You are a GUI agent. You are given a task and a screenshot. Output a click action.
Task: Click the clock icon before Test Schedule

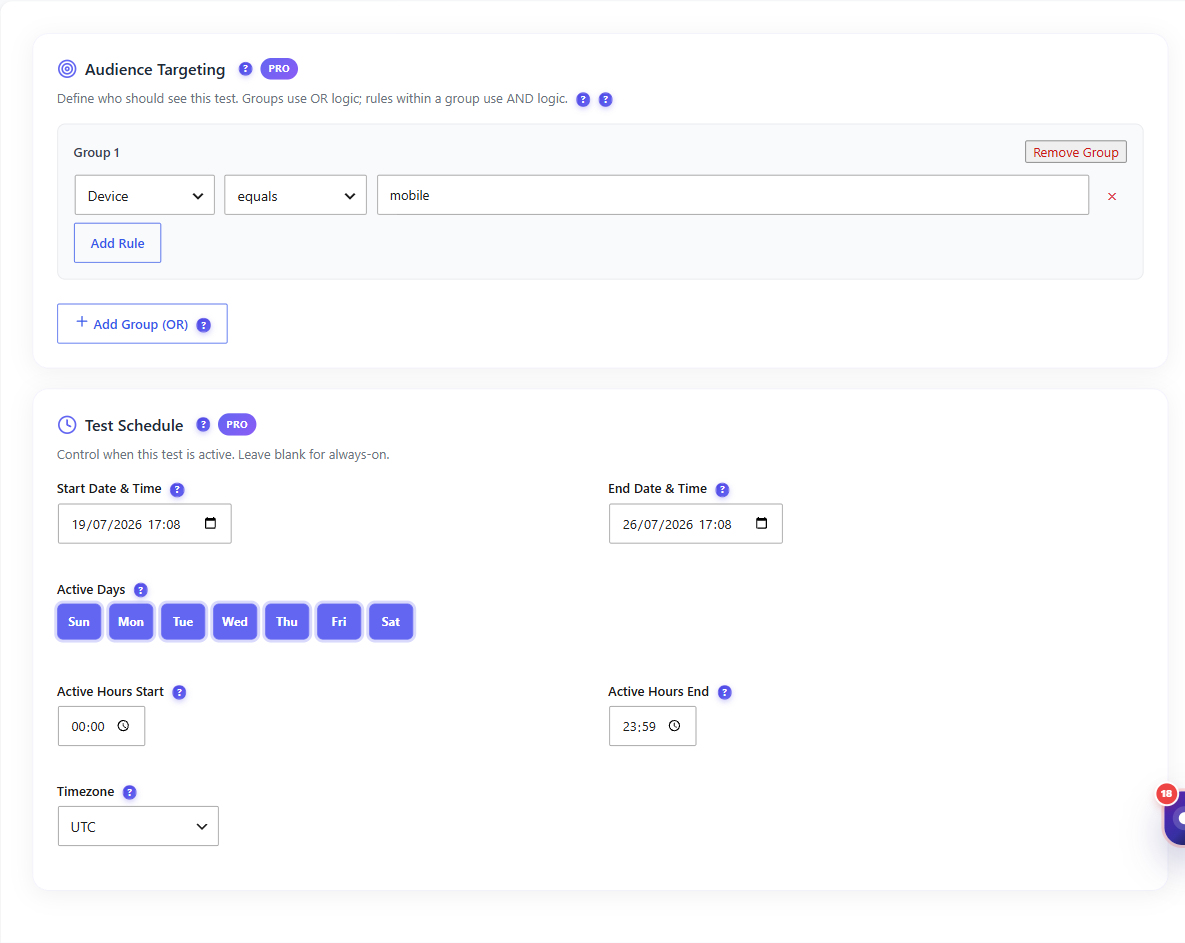point(67,425)
